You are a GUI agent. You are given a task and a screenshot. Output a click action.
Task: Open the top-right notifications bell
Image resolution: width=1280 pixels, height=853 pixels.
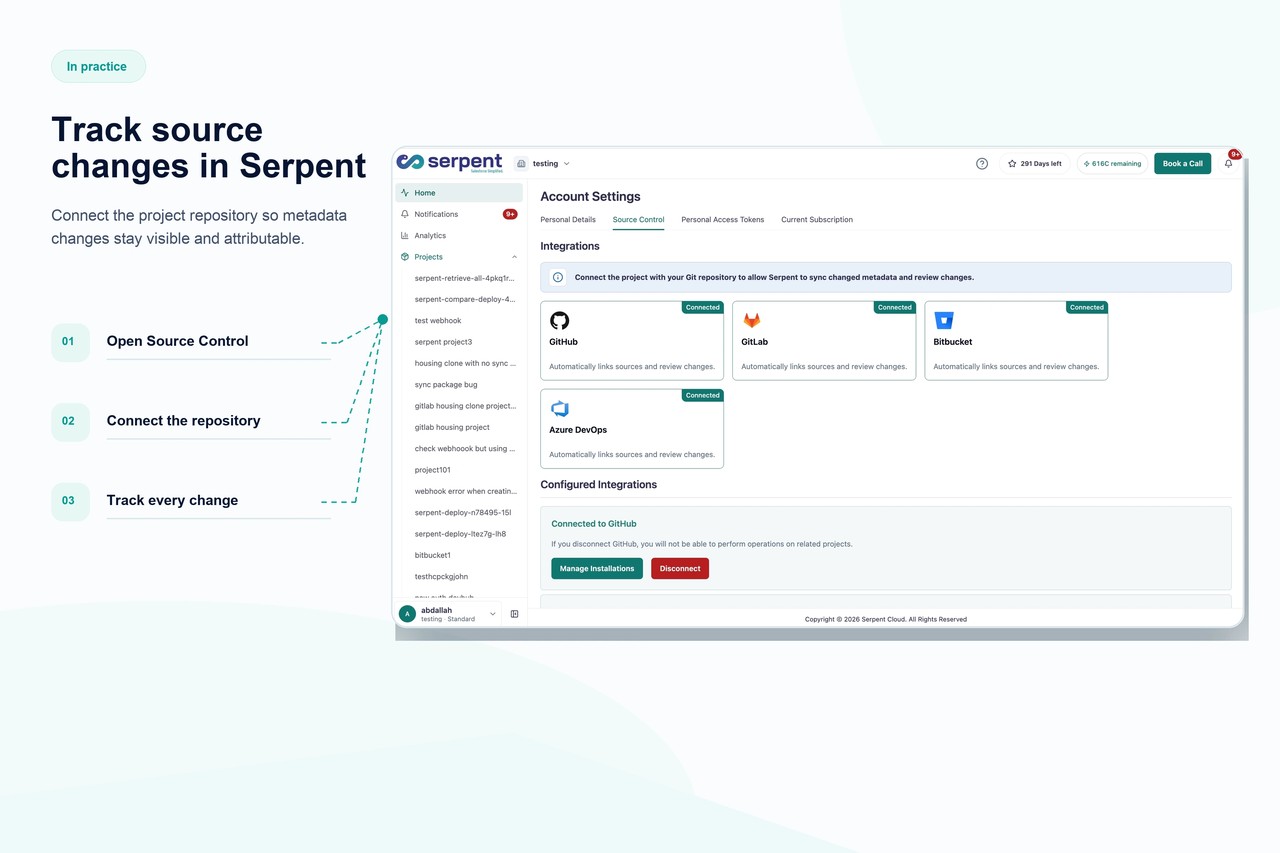(x=1229, y=163)
